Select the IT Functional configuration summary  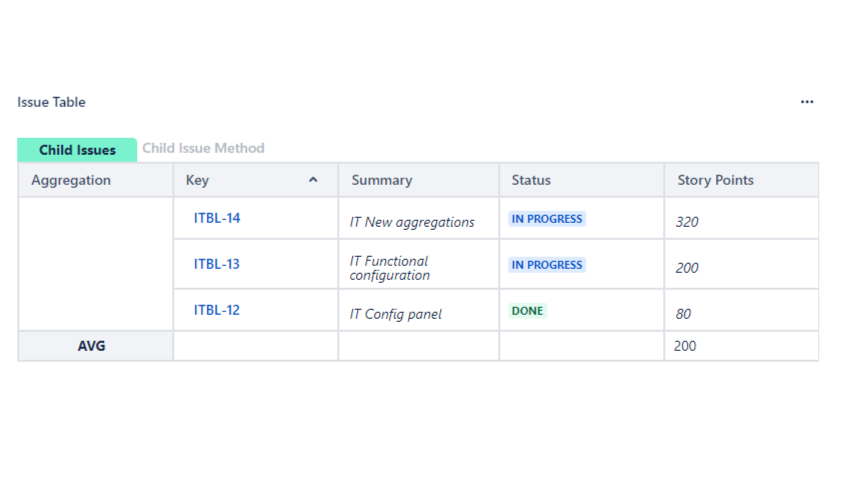pyautogui.click(x=389, y=268)
